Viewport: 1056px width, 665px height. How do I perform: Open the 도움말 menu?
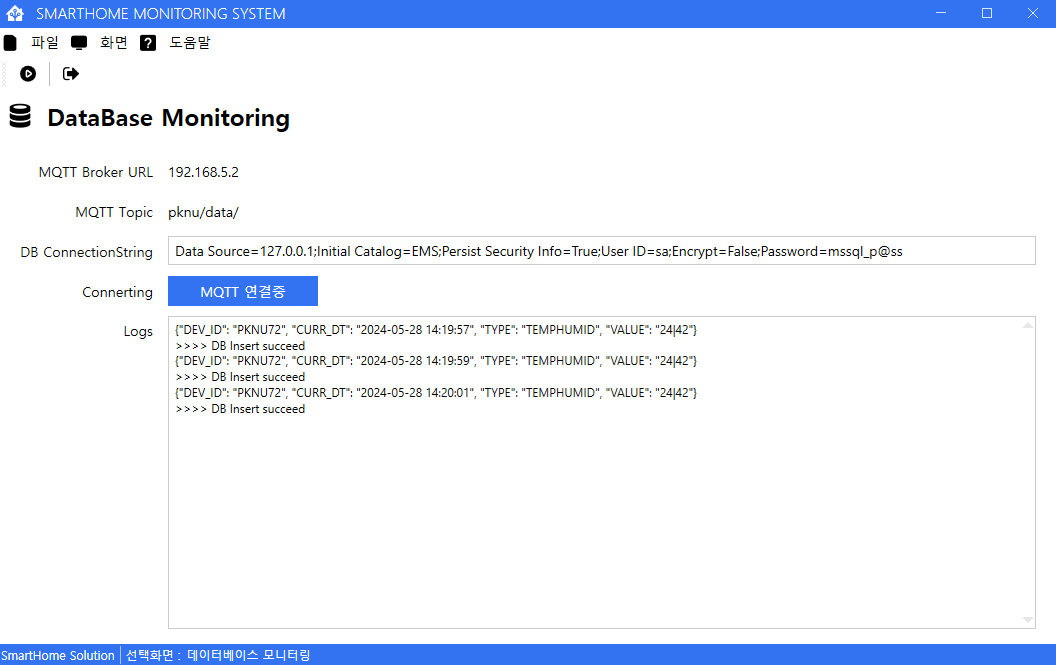pyautogui.click(x=189, y=42)
